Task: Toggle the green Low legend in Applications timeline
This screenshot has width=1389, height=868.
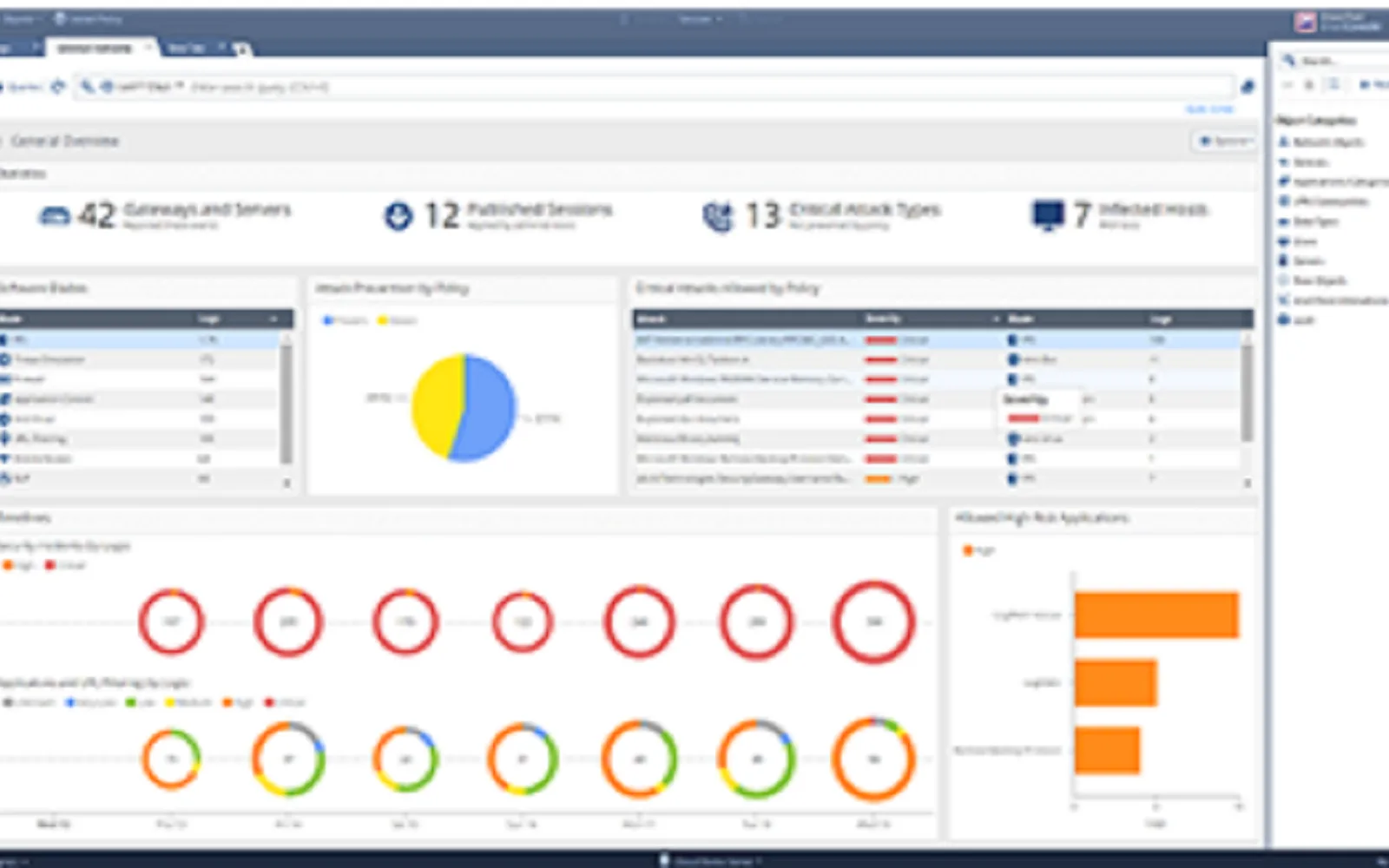Action: point(141,702)
